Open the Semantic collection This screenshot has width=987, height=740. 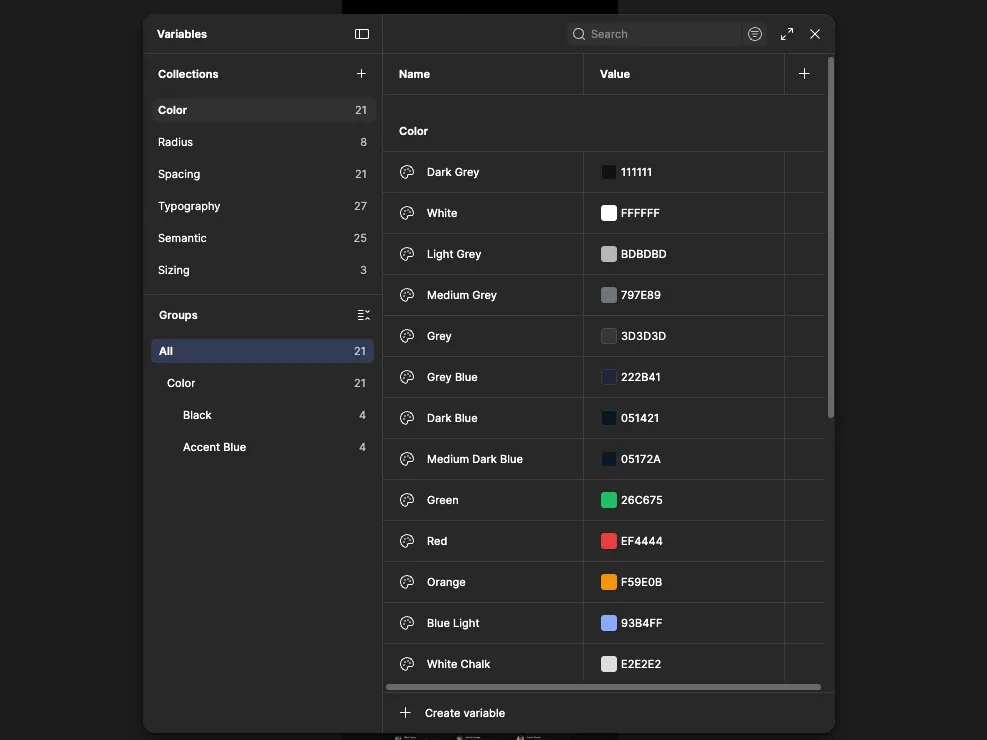264,238
